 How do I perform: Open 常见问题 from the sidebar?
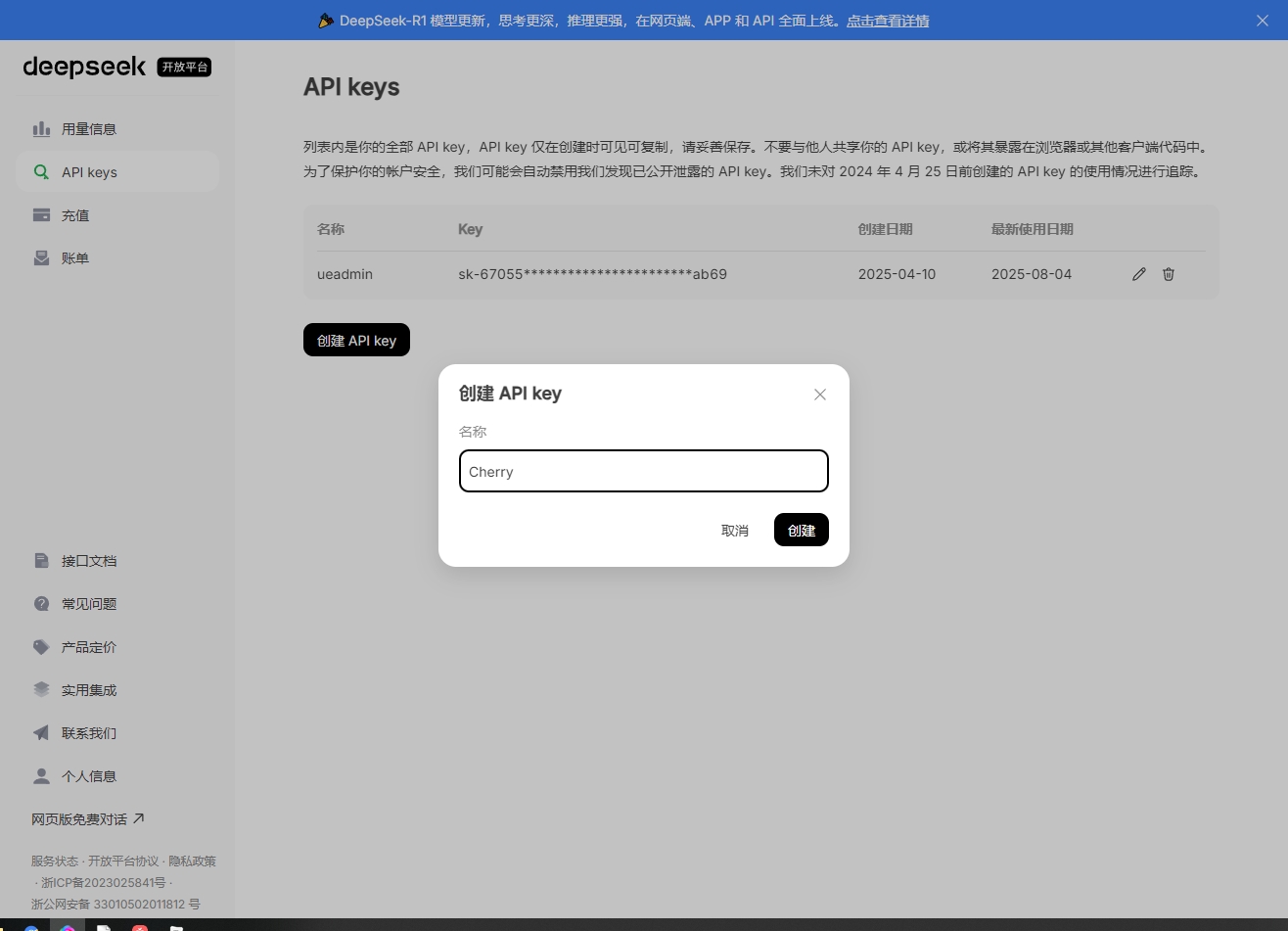tap(117, 604)
